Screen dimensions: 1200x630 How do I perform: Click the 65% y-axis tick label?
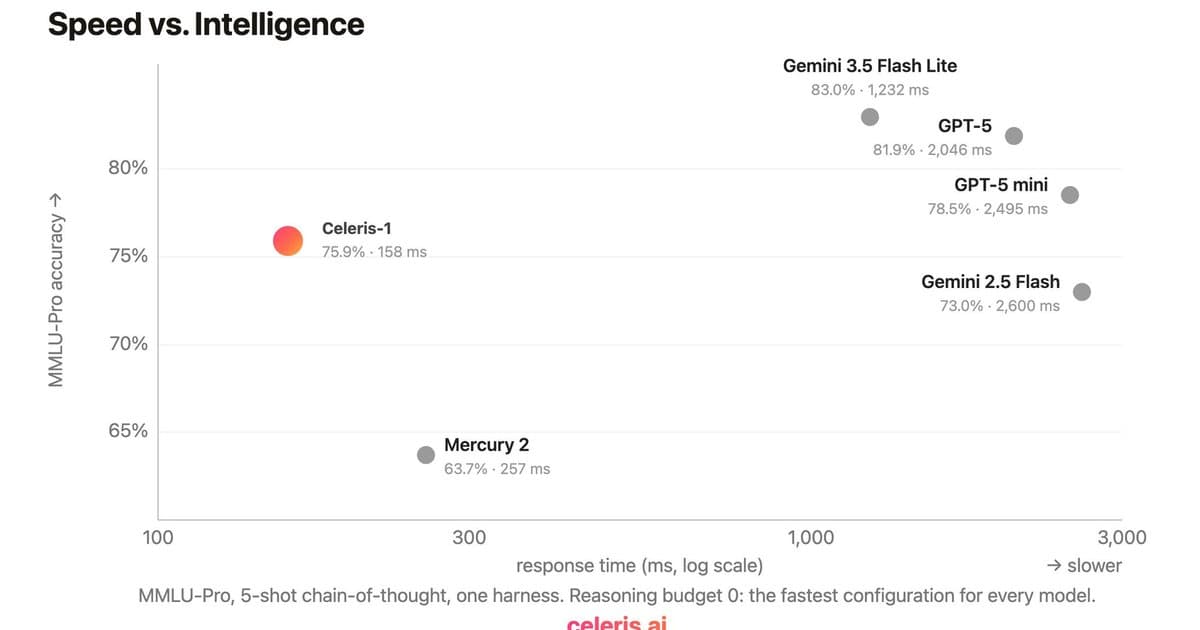click(128, 432)
